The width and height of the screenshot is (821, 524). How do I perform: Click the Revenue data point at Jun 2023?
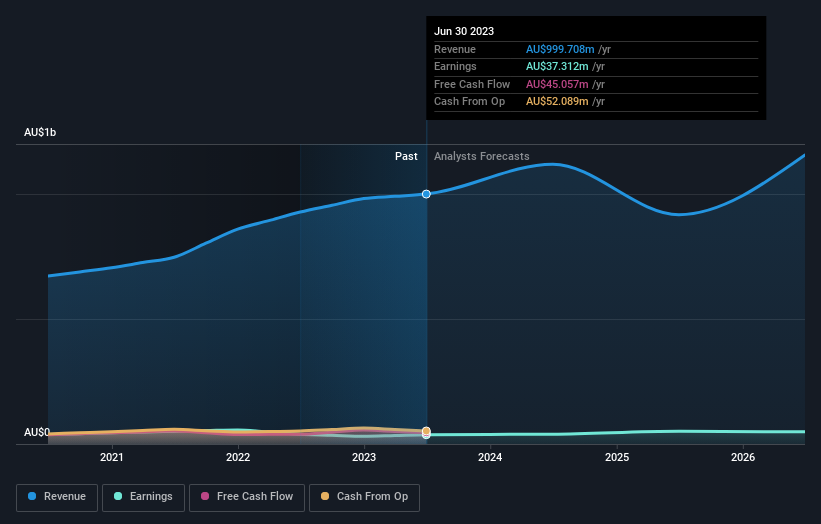[x=426, y=194]
